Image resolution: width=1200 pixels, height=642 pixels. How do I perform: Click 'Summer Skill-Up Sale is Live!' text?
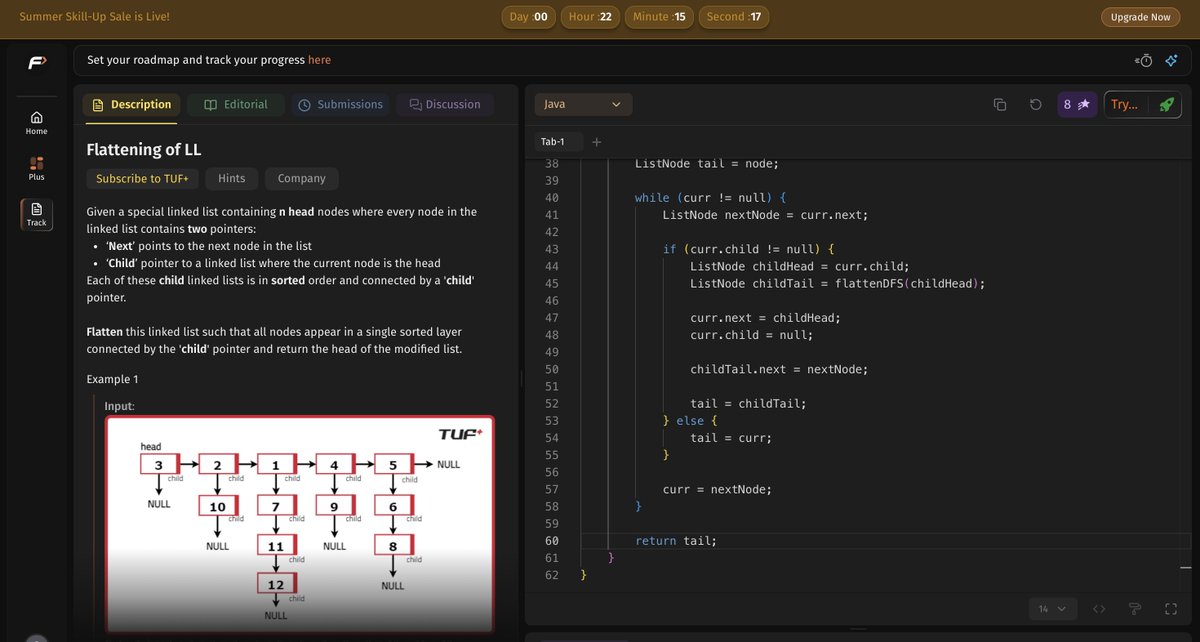[94, 17]
